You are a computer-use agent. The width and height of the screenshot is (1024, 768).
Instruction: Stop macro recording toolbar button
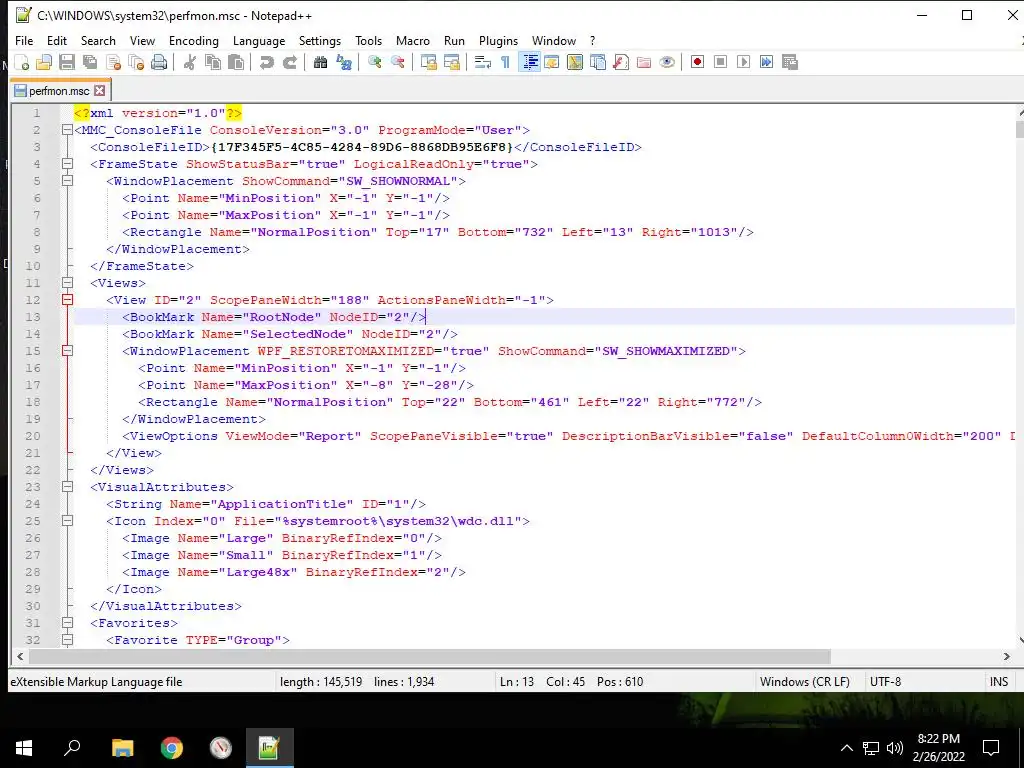click(720, 62)
